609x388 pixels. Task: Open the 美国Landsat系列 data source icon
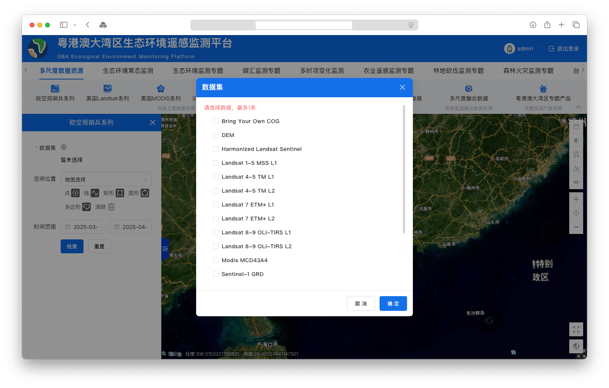[x=108, y=89]
